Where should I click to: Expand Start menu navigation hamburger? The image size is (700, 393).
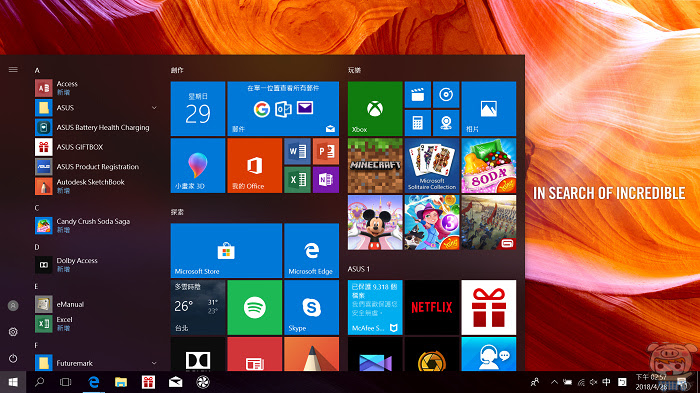coord(13,70)
